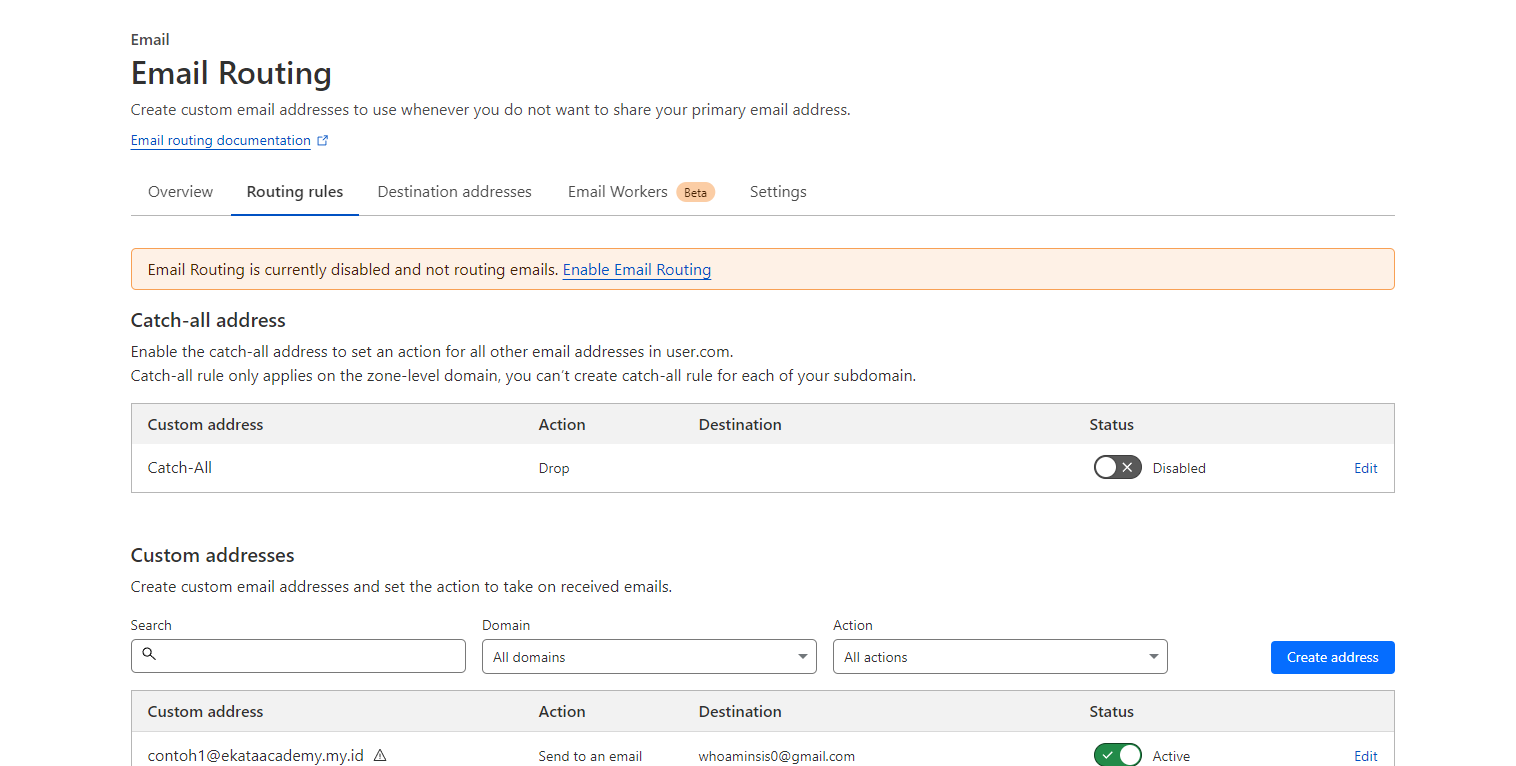Click the Beta badge on Email Workers
The height and width of the screenshot is (766, 1516).
tap(695, 192)
